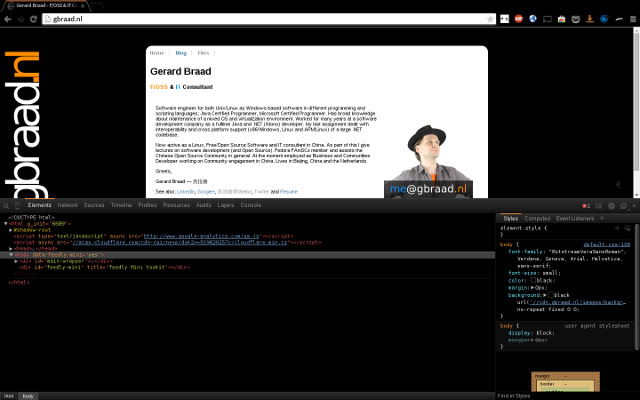Open the Chromecast screen extension icon
Viewport: 640px width, 400px height.
pyautogui.click(x=547, y=19)
